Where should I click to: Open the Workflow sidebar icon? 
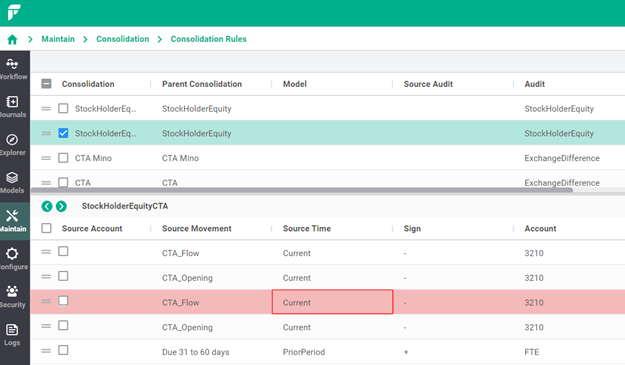(12, 64)
